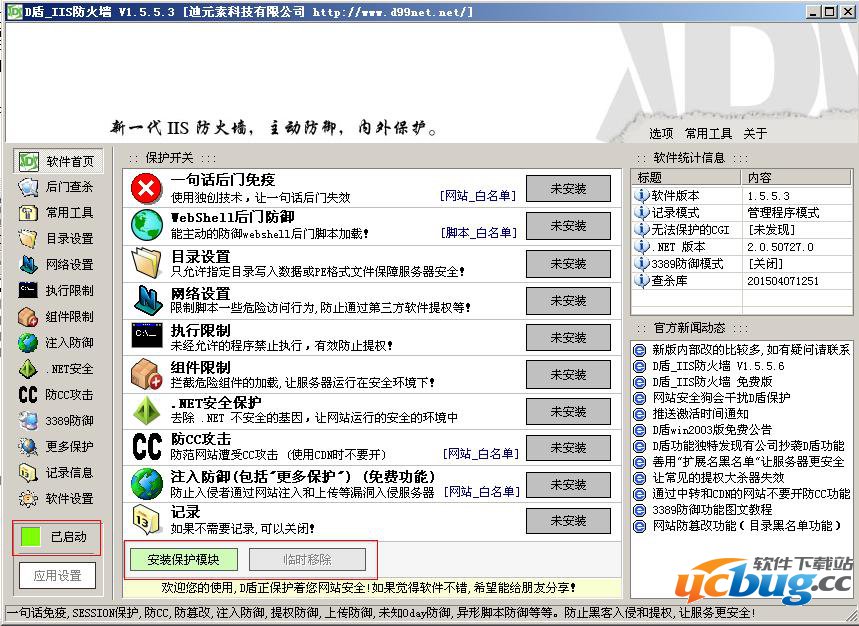Open .NET安全 in the sidebar
Image resolution: width=859 pixels, height=626 pixels.
tap(58, 369)
